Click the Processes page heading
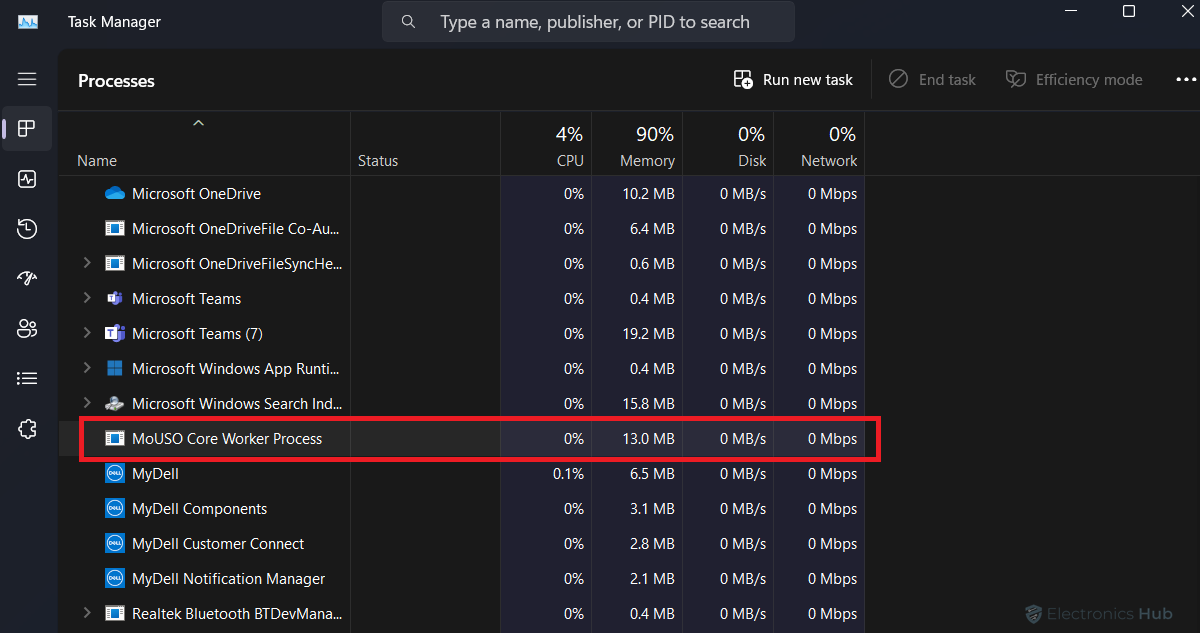The width and height of the screenshot is (1200, 633). [x=116, y=81]
